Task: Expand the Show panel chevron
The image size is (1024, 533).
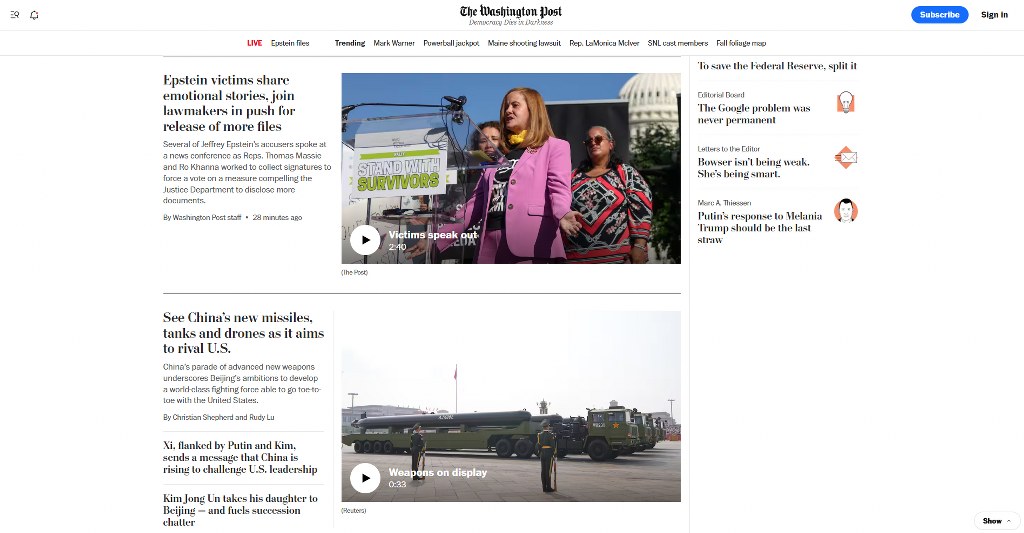Action: [x=1009, y=521]
